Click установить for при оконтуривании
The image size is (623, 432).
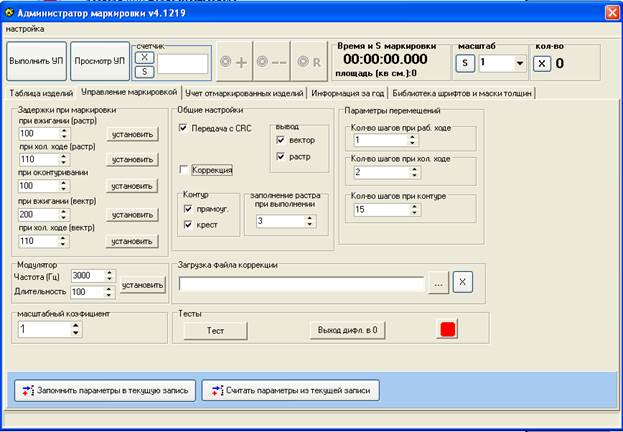pos(132,186)
